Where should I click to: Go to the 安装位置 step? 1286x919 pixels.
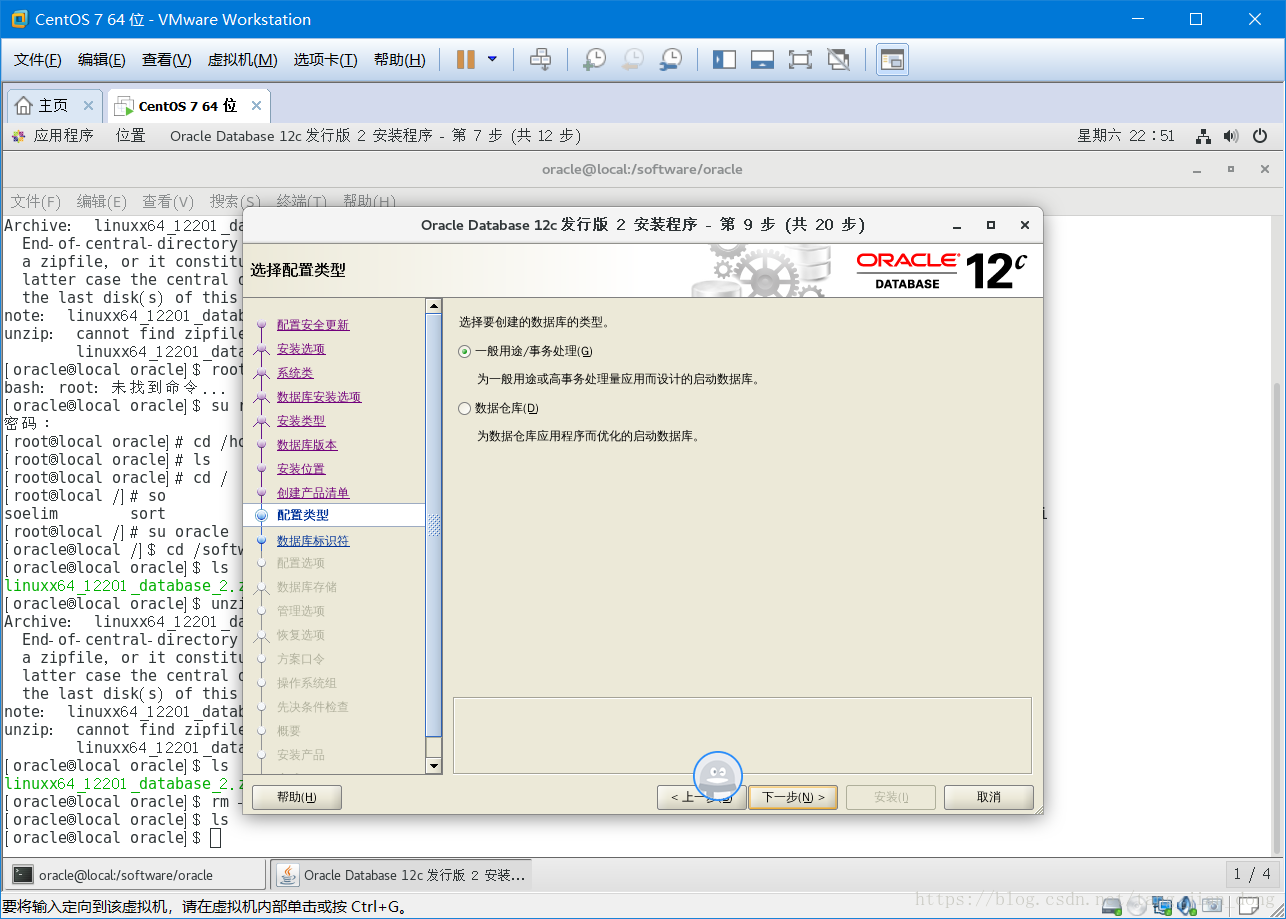tap(301, 469)
